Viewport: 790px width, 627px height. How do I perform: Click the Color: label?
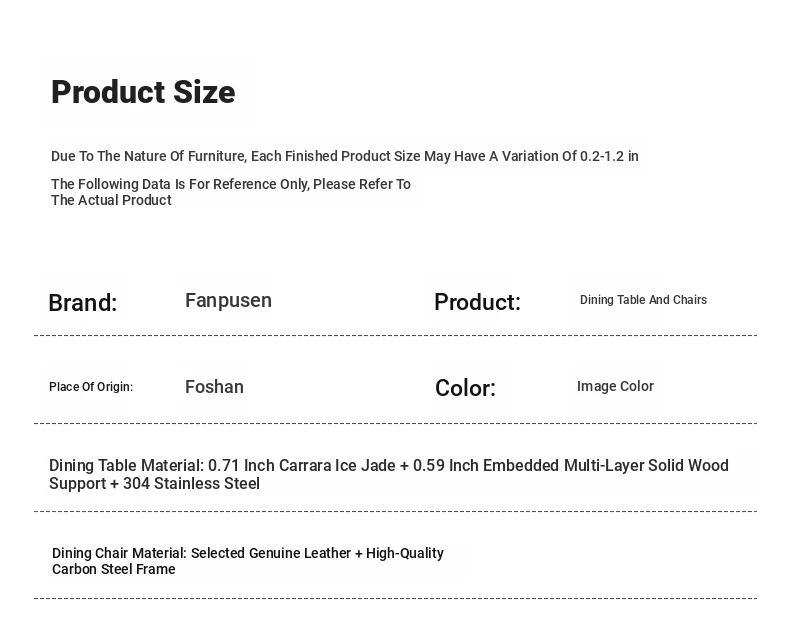466,388
